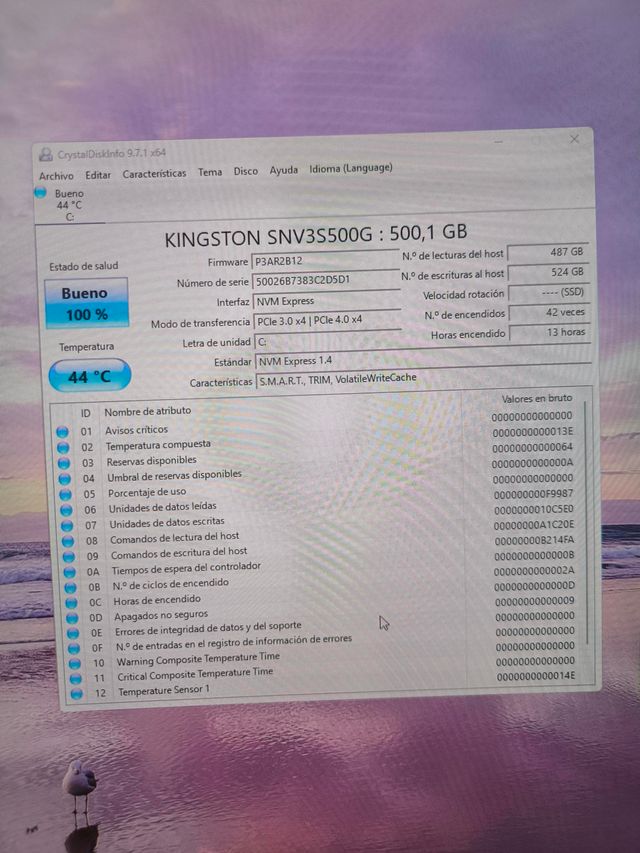Viewport: 640px width, 853px height.
Task: Click the 44 °C temperature button
Action: click(x=89, y=377)
